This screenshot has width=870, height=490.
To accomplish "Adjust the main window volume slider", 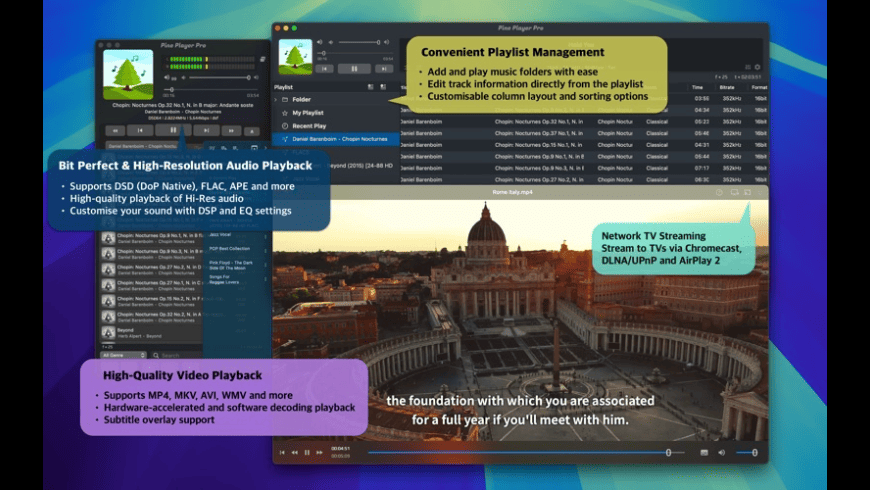I will [360, 42].
